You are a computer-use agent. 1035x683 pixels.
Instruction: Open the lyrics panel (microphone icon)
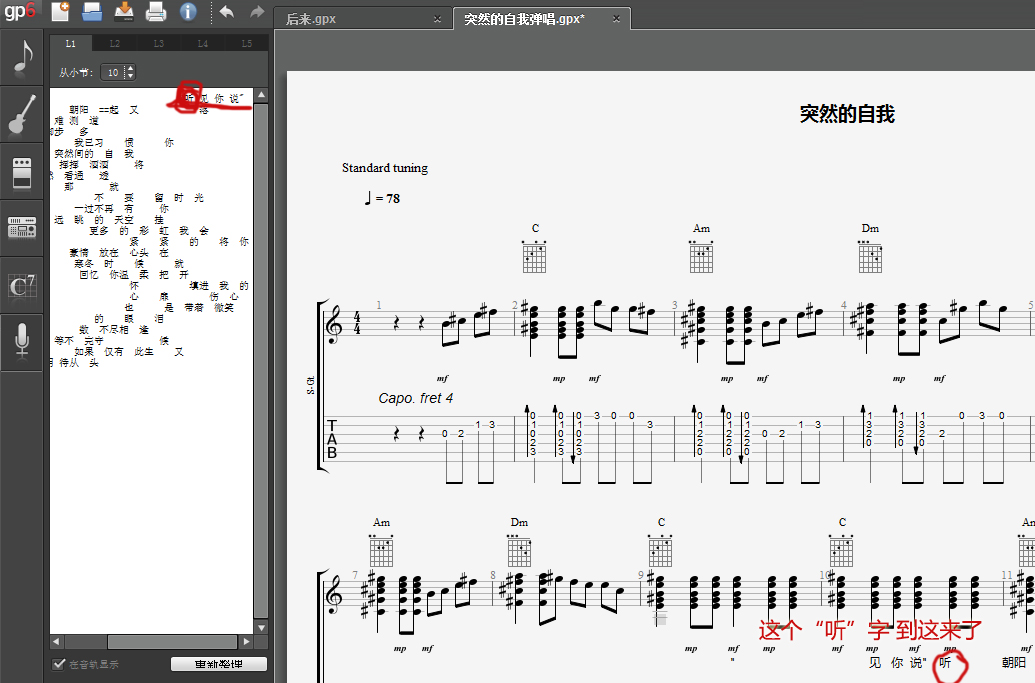pos(21,342)
